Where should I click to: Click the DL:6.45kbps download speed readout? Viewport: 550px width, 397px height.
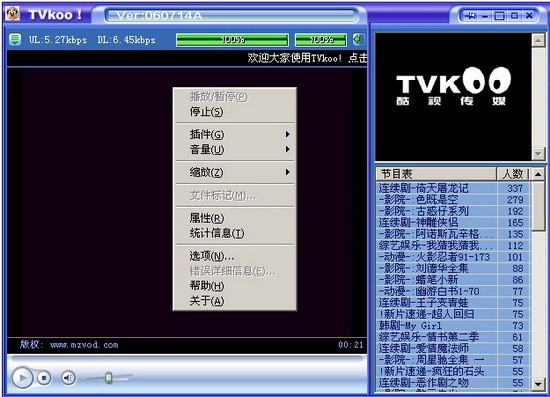[126, 40]
